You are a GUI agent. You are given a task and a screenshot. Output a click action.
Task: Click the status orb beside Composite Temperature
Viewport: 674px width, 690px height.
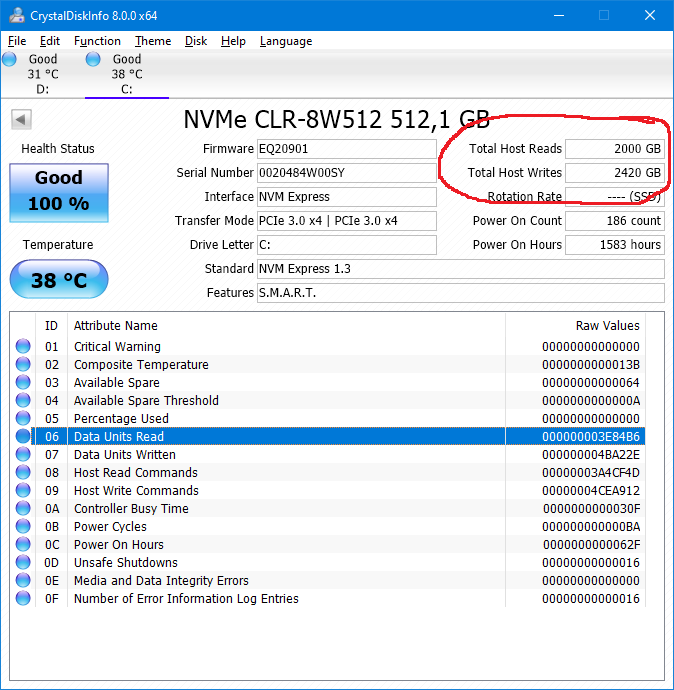[23, 365]
